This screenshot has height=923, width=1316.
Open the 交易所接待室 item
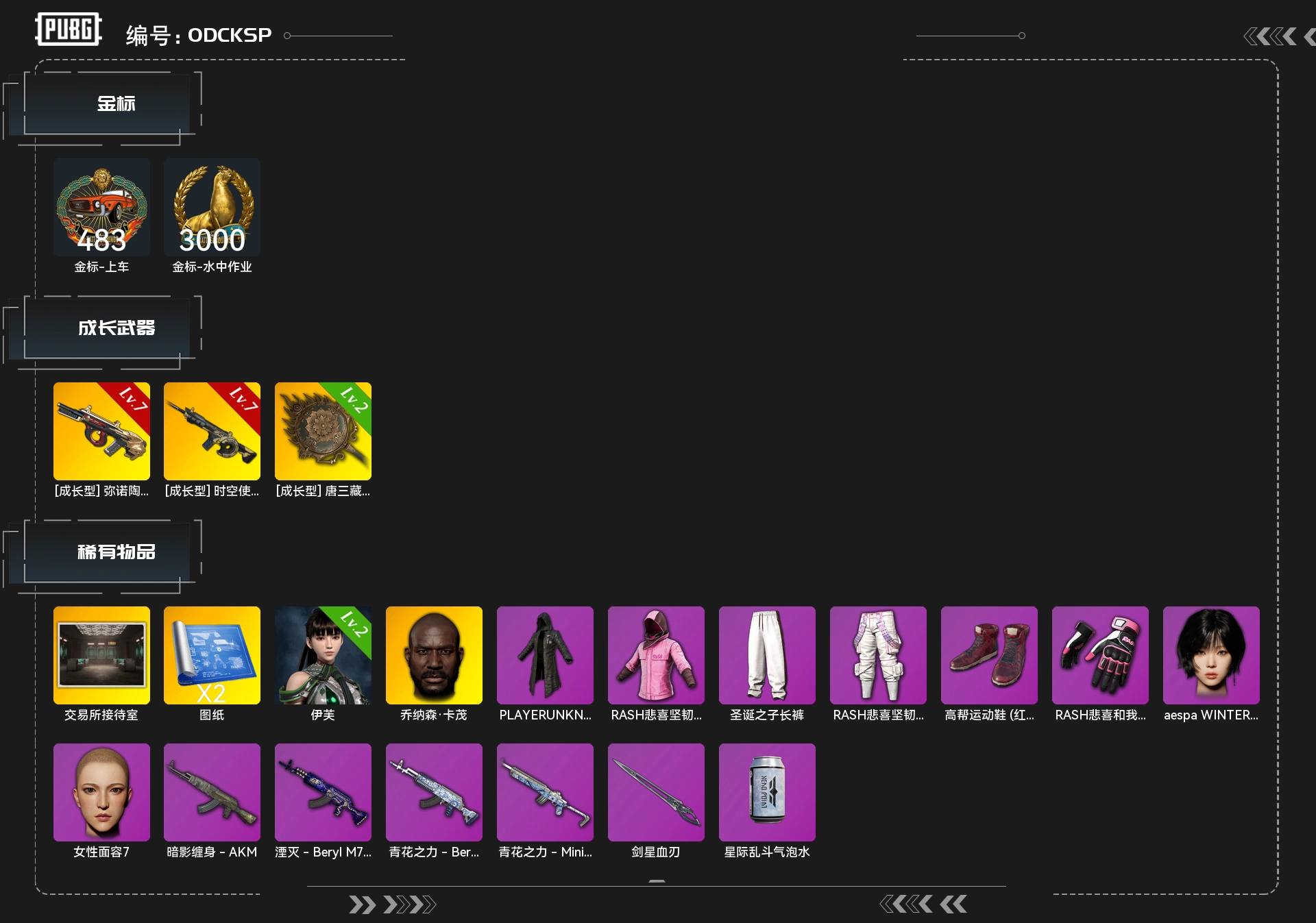tap(101, 655)
